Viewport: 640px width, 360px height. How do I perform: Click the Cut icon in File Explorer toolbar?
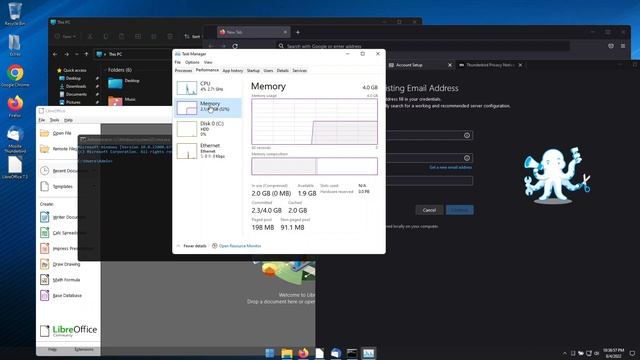(x=90, y=37)
